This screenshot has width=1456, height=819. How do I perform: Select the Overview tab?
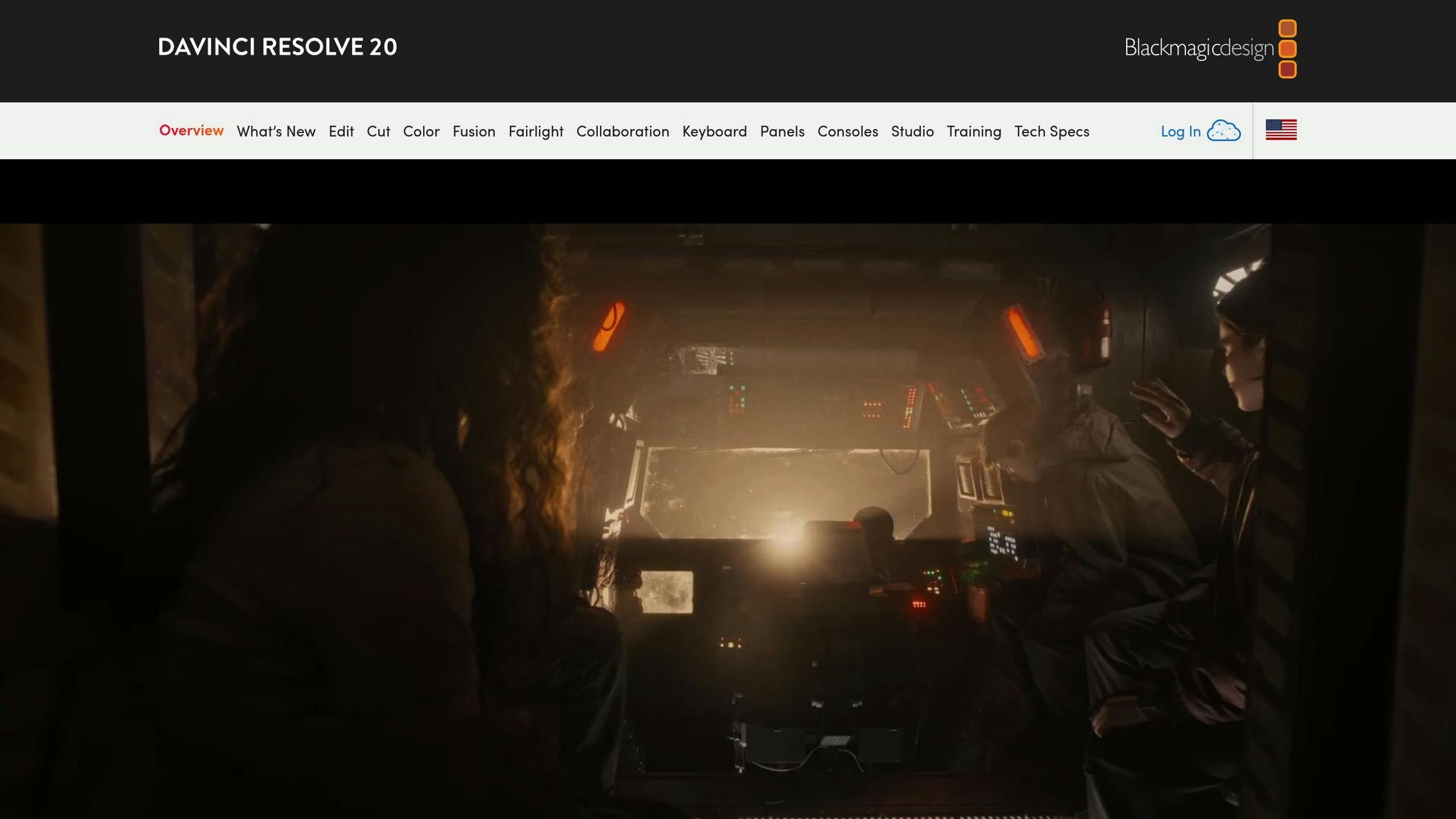point(191,131)
